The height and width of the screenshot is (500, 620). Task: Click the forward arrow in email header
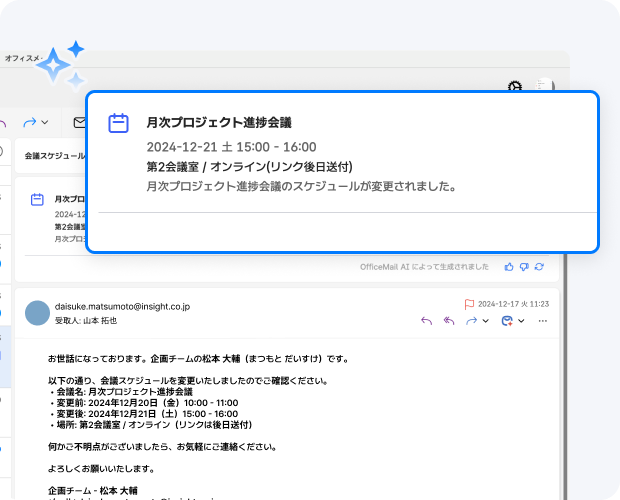coord(470,321)
